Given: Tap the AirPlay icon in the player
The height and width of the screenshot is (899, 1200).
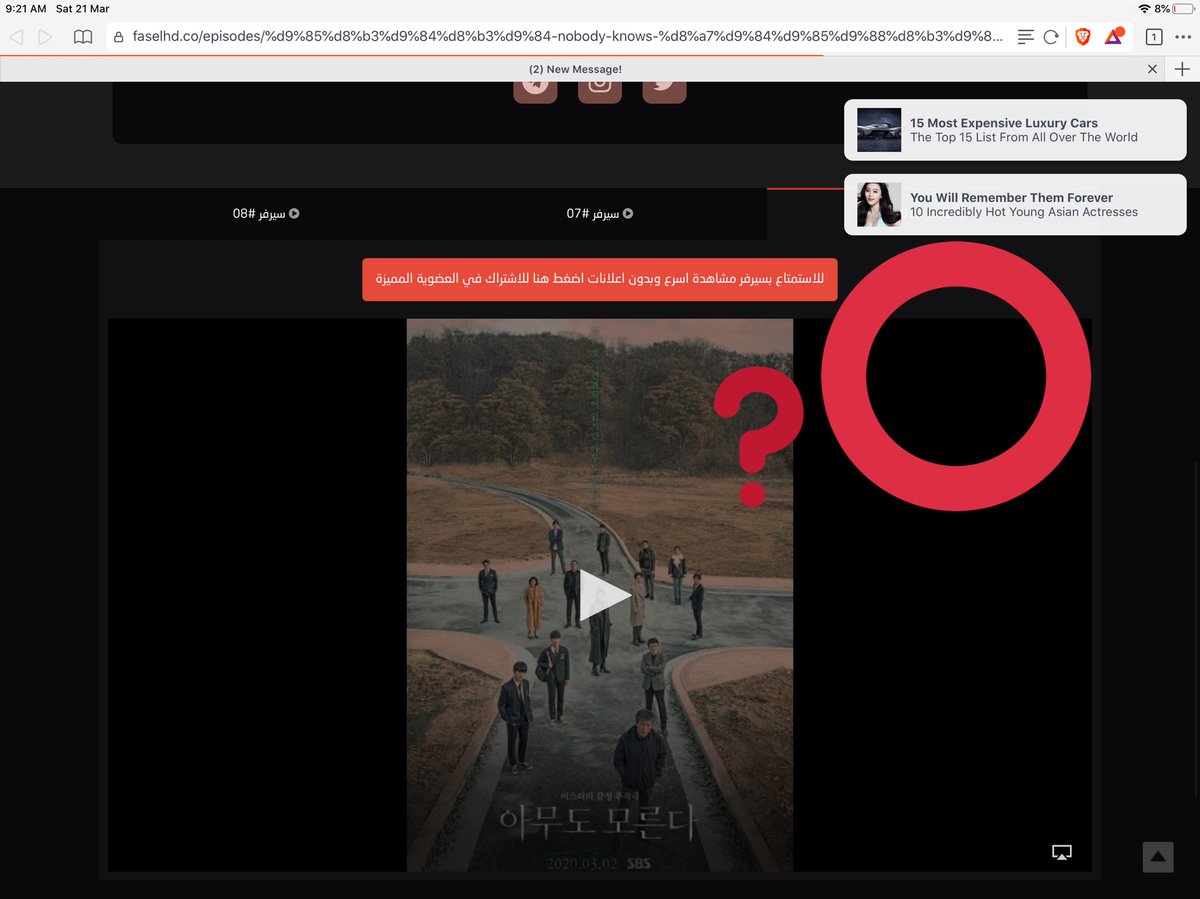Looking at the screenshot, I should pyautogui.click(x=1062, y=852).
